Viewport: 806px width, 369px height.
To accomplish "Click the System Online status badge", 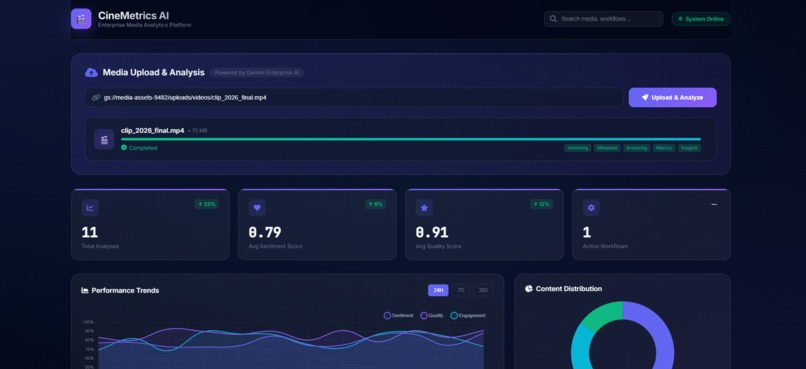I will [701, 19].
